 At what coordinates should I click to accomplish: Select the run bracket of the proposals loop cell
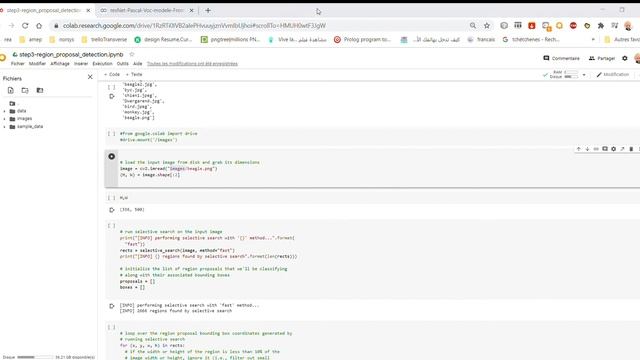pyautogui.click(x=111, y=327)
